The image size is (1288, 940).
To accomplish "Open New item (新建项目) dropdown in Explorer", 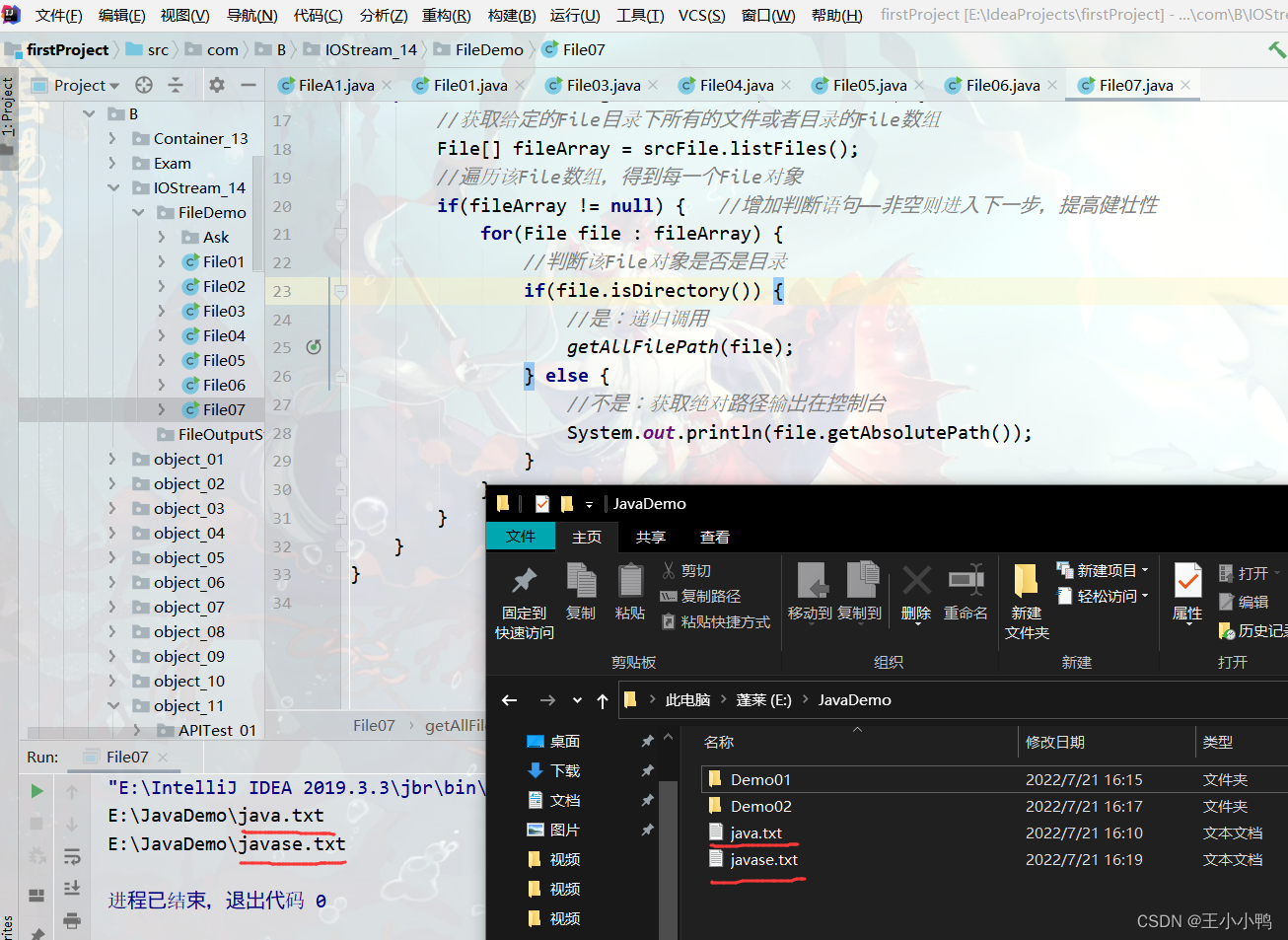I will coord(1103,570).
